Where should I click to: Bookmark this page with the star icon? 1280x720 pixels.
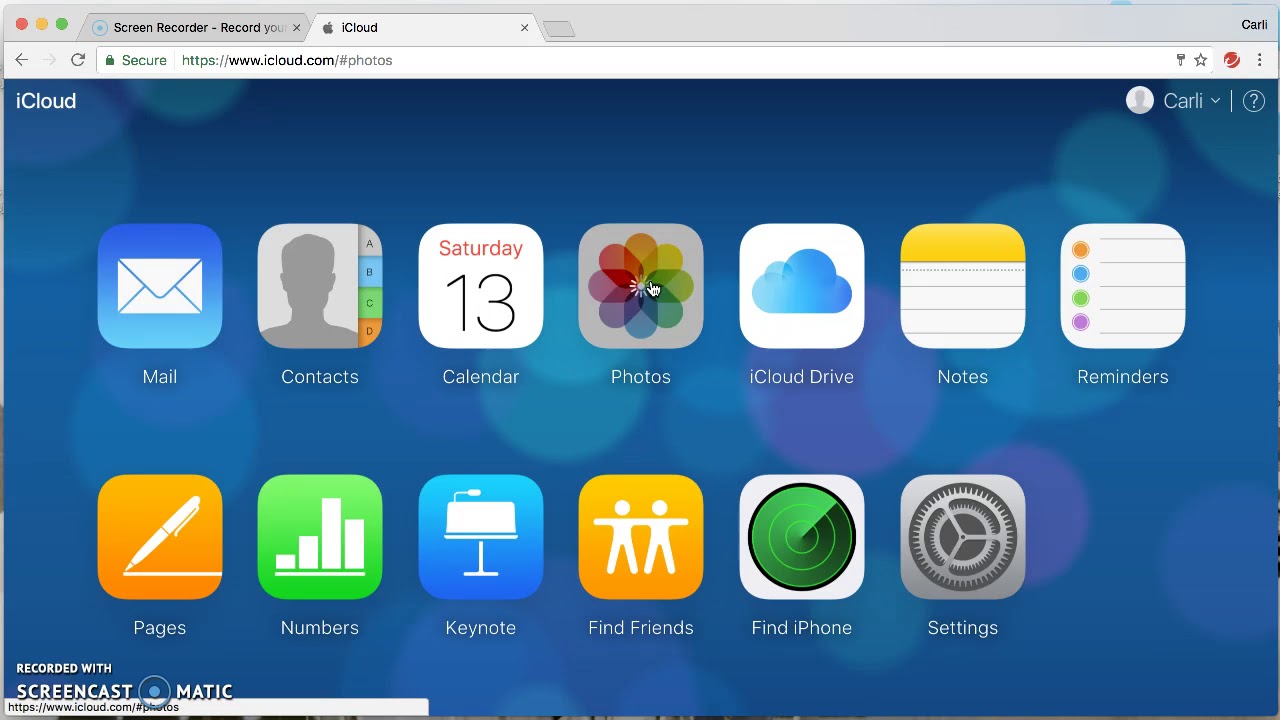1201,60
